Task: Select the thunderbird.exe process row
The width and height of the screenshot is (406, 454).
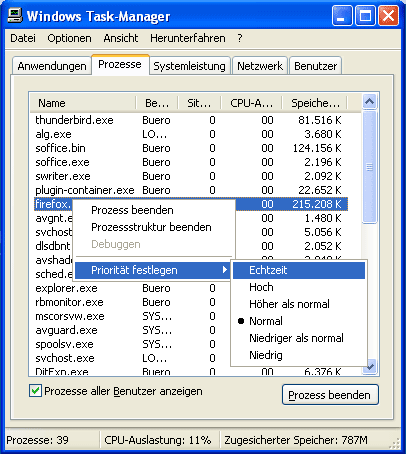Action: click(191, 120)
